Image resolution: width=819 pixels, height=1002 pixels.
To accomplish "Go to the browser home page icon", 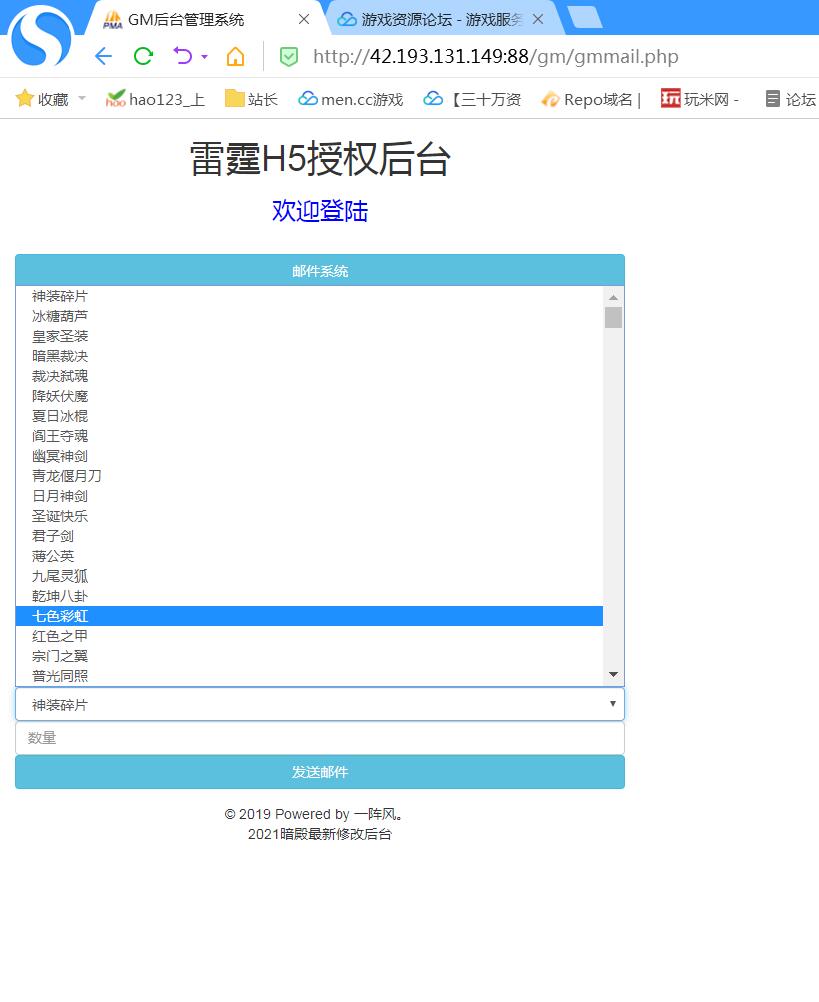I will 235,56.
